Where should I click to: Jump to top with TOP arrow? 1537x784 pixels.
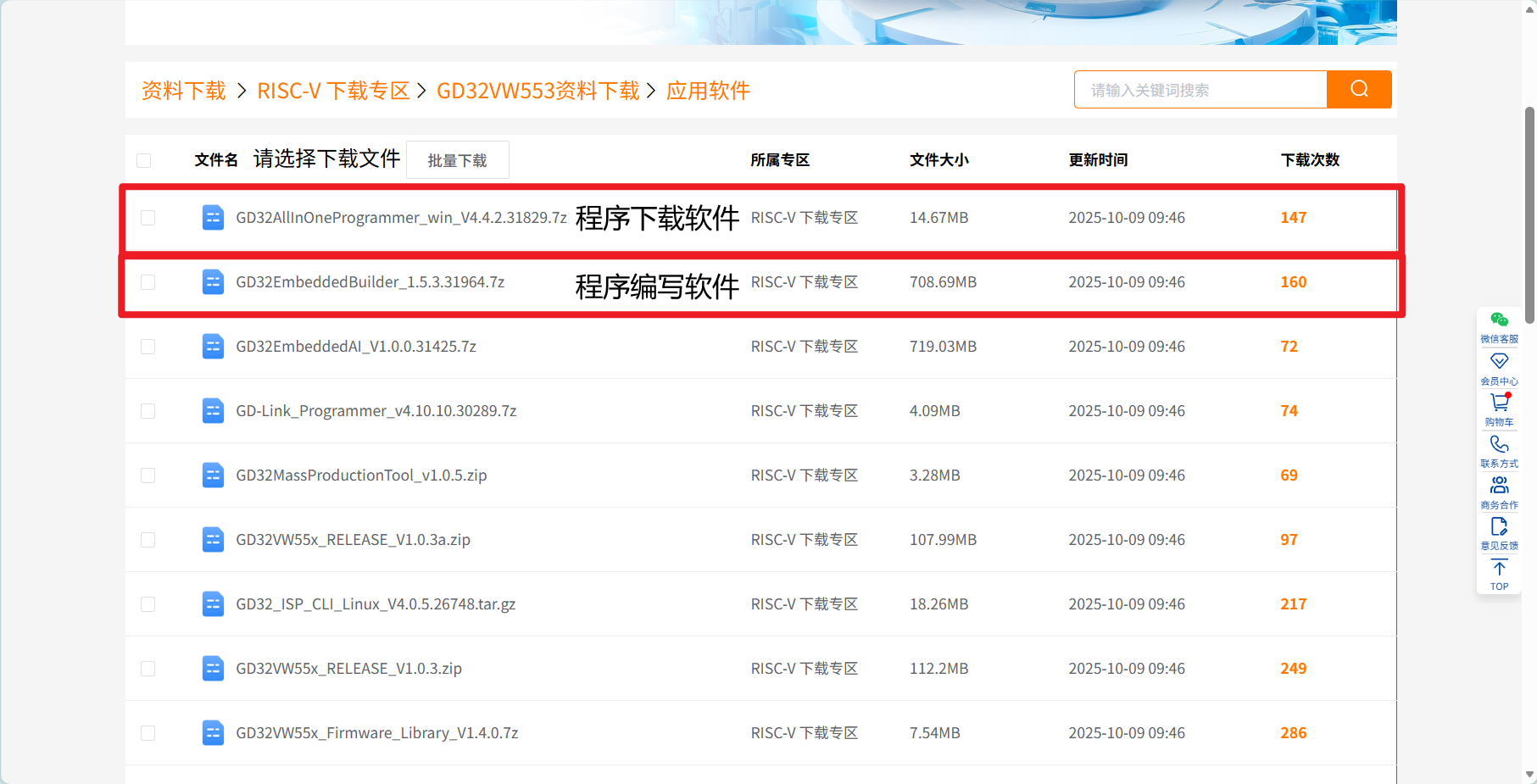[x=1499, y=574]
